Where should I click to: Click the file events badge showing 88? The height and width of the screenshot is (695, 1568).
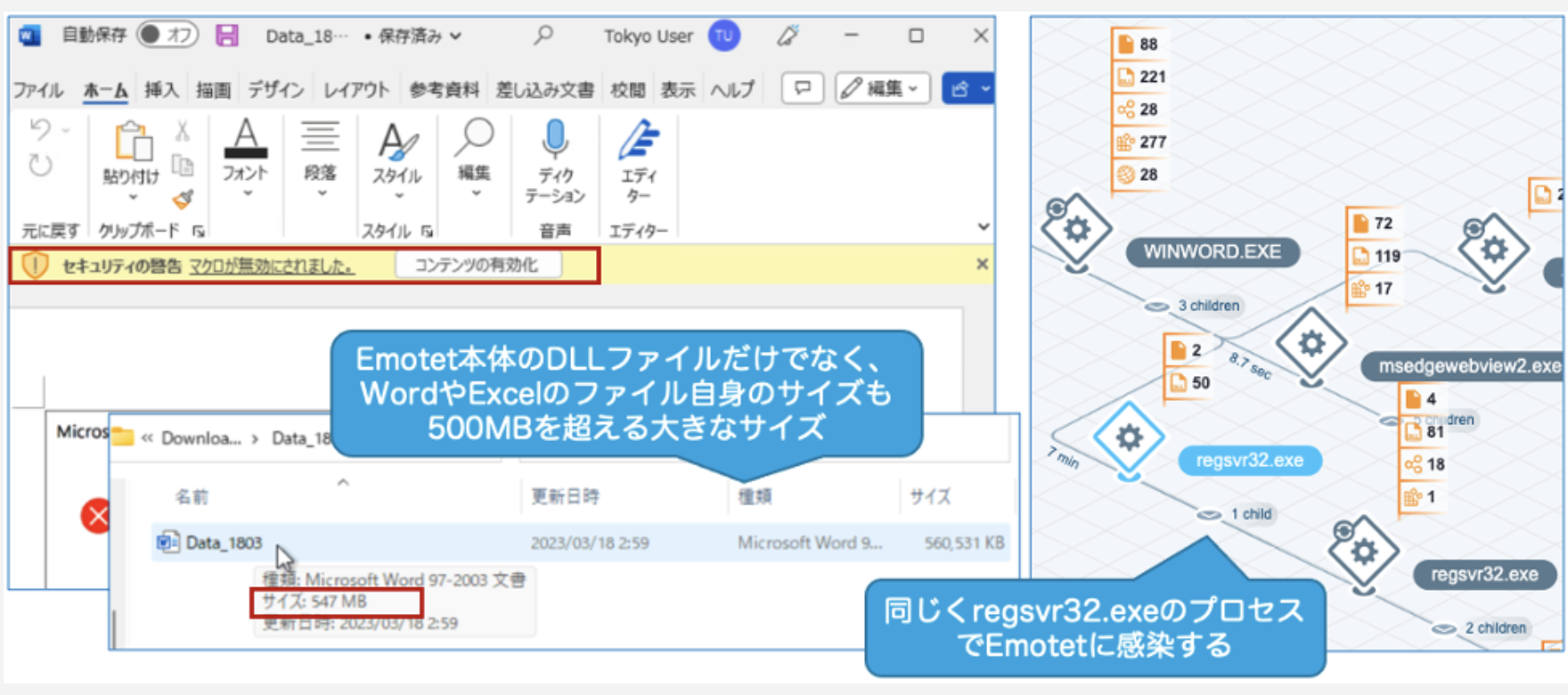tap(1138, 44)
